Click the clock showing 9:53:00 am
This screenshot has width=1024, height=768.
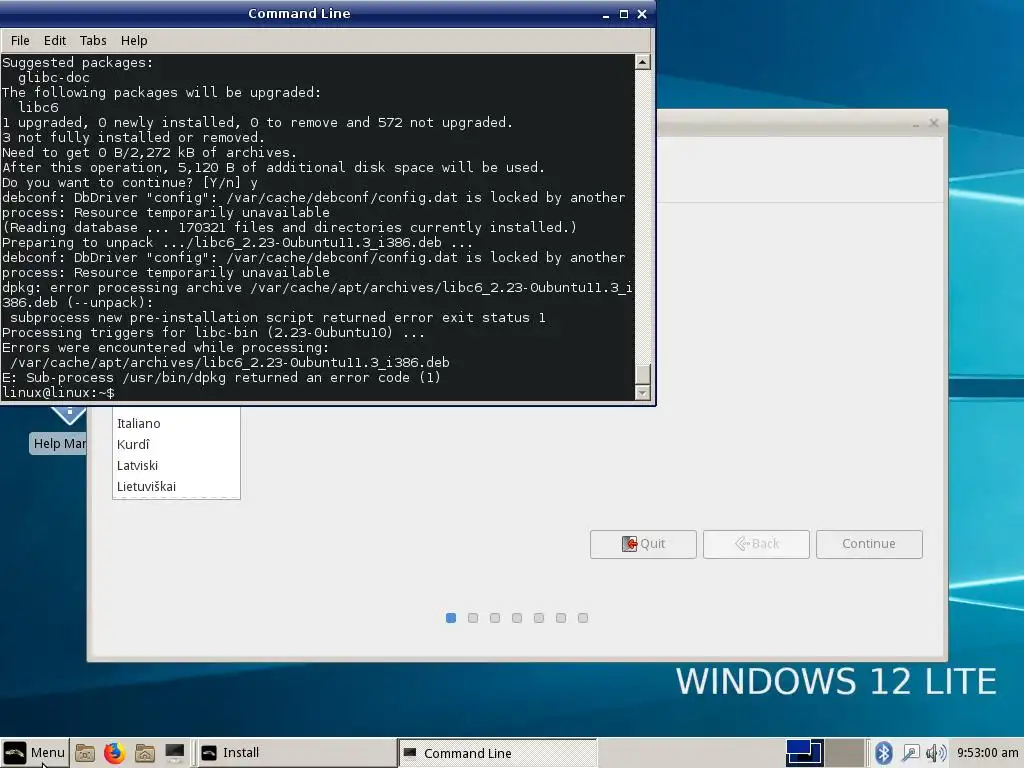[987, 752]
